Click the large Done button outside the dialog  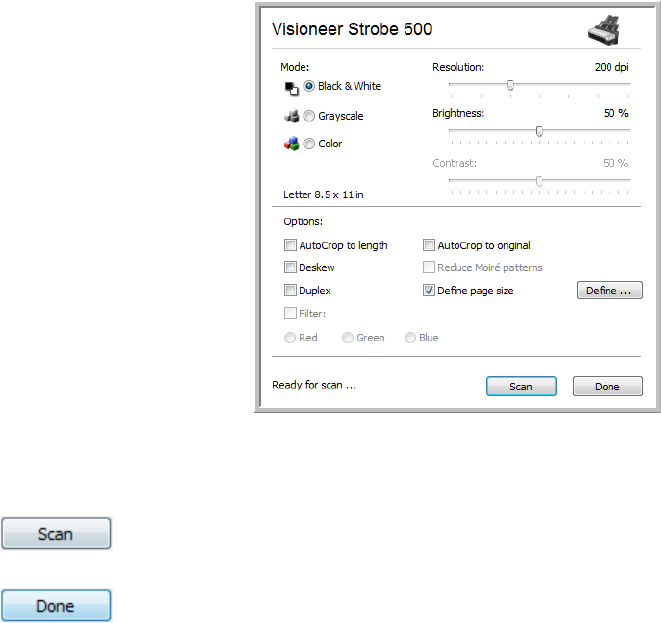pyautogui.click(x=56, y=606)
